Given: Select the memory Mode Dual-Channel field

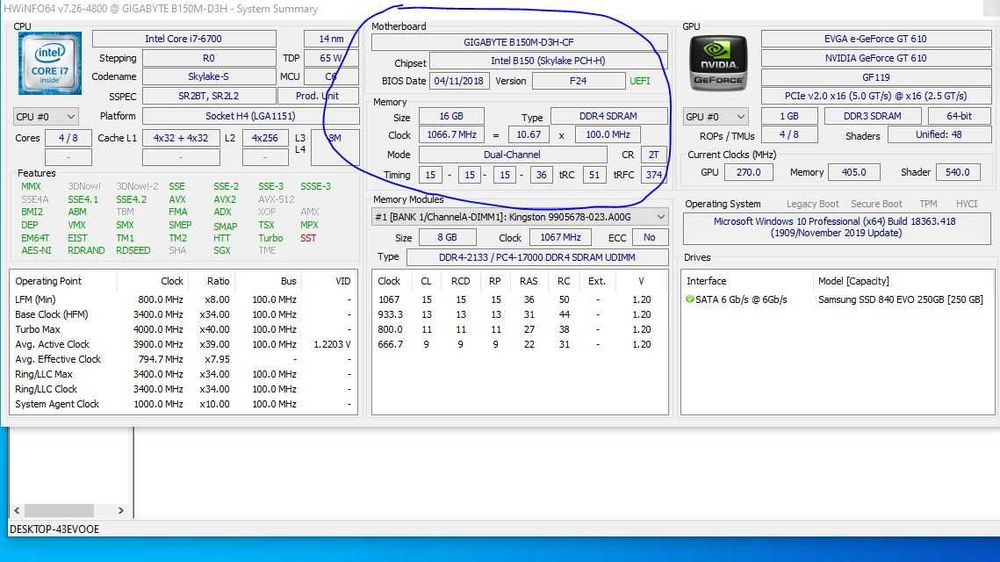Looking at the screenshot, I should 512,154.
